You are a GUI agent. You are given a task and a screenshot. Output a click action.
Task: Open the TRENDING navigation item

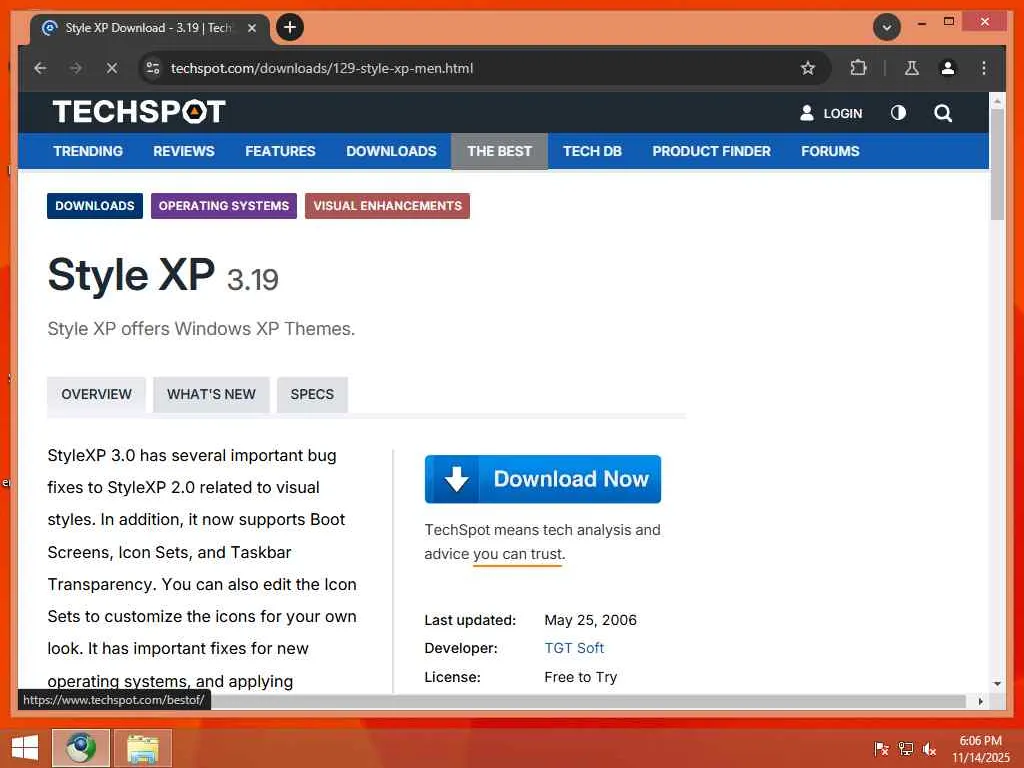tap(88, 152)
